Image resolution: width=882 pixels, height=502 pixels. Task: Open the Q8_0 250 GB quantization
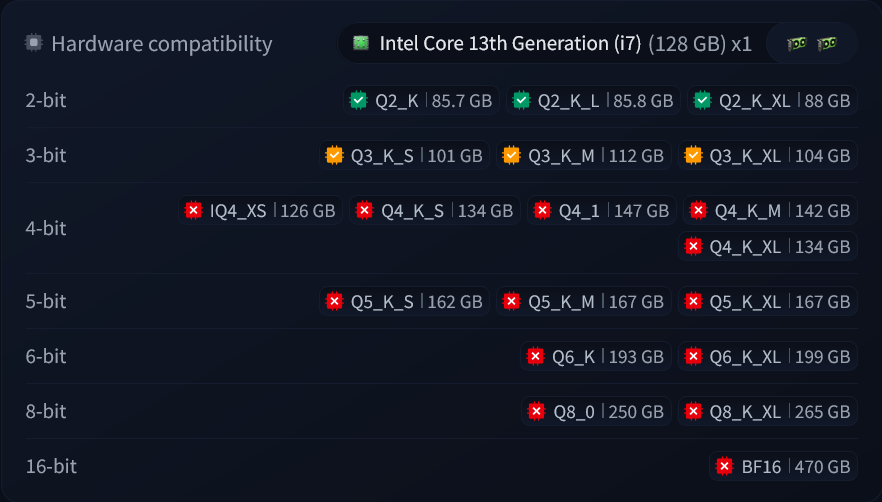(596, 411)
